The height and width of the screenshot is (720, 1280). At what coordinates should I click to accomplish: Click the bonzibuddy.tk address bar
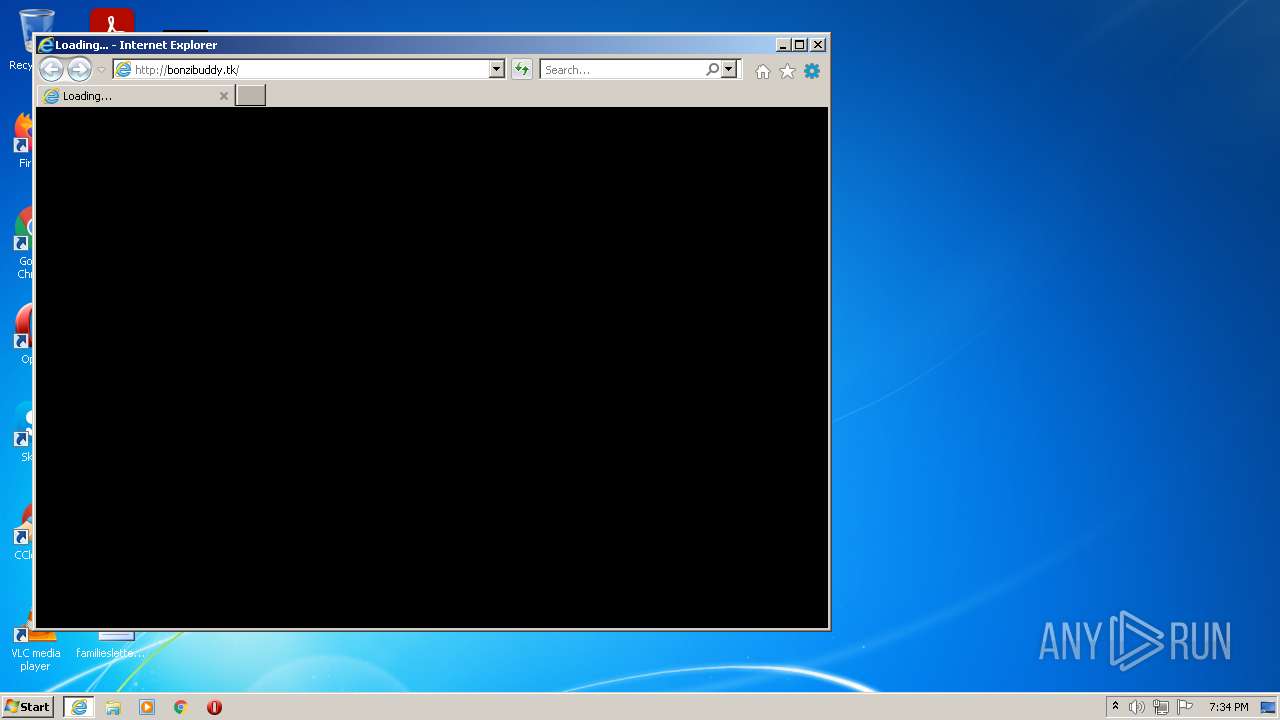pyautogui.click(x=300, y=69)
